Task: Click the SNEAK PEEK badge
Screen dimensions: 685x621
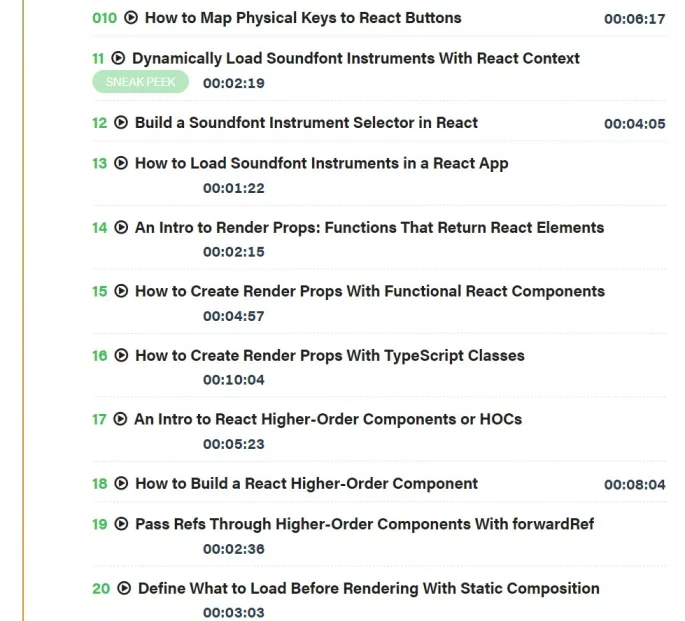Action: tap(140, 82)
